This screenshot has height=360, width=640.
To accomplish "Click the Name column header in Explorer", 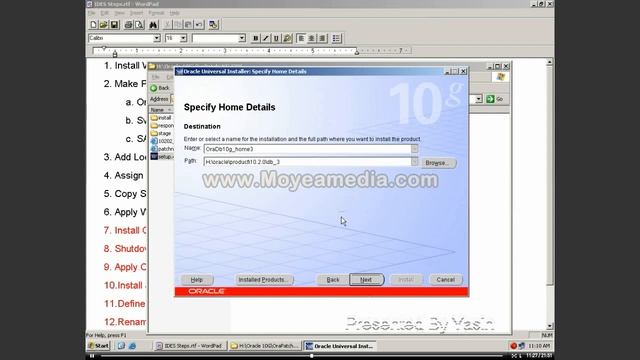I will (x=161, y=110).
